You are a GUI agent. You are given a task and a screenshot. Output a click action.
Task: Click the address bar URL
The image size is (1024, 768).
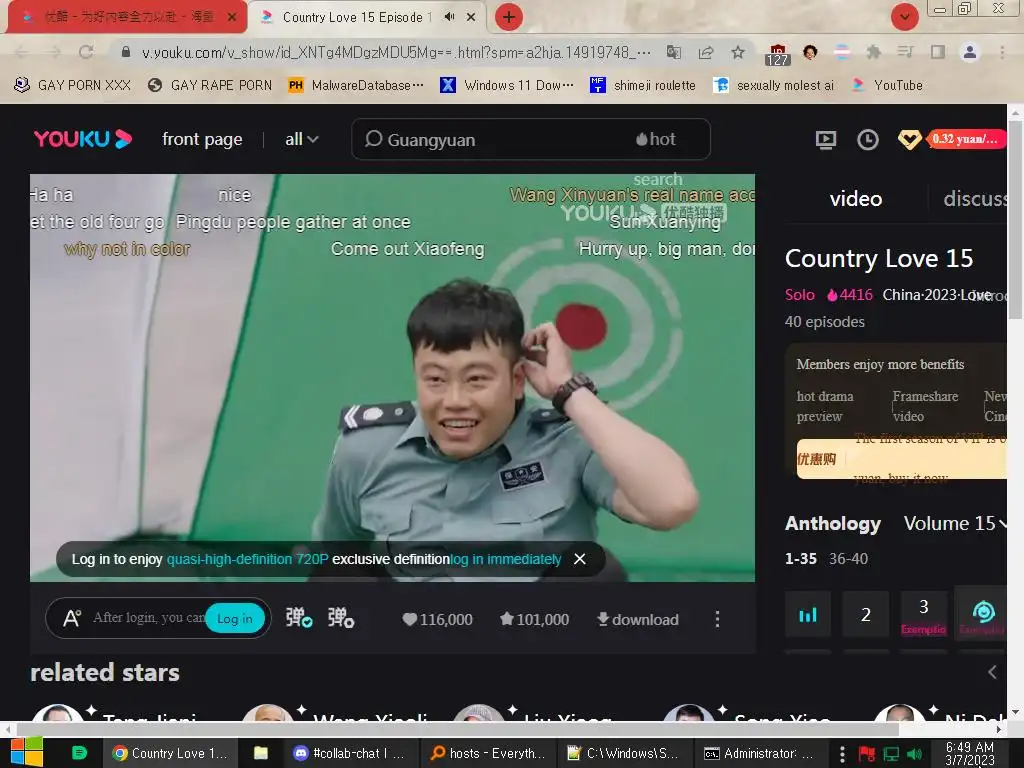[x=396, y=52]
